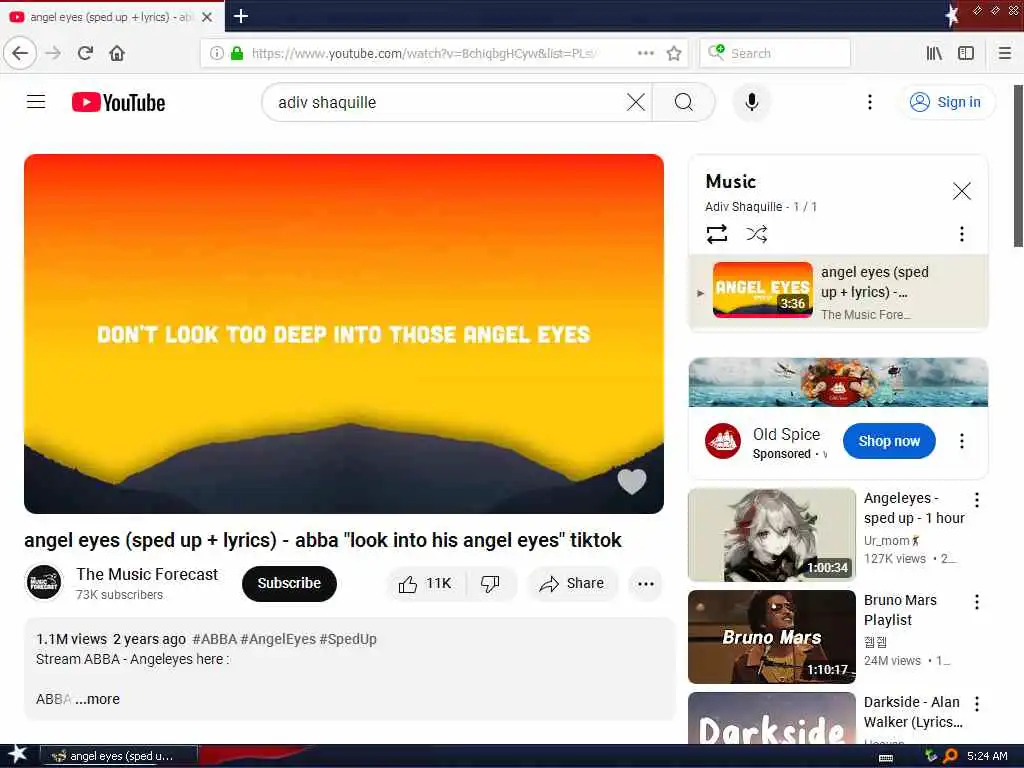Open page actions ellipsis in URL bar
The width and height of the screenshot is (1024, 768).
pyautogui.click(x=645, y=53)
